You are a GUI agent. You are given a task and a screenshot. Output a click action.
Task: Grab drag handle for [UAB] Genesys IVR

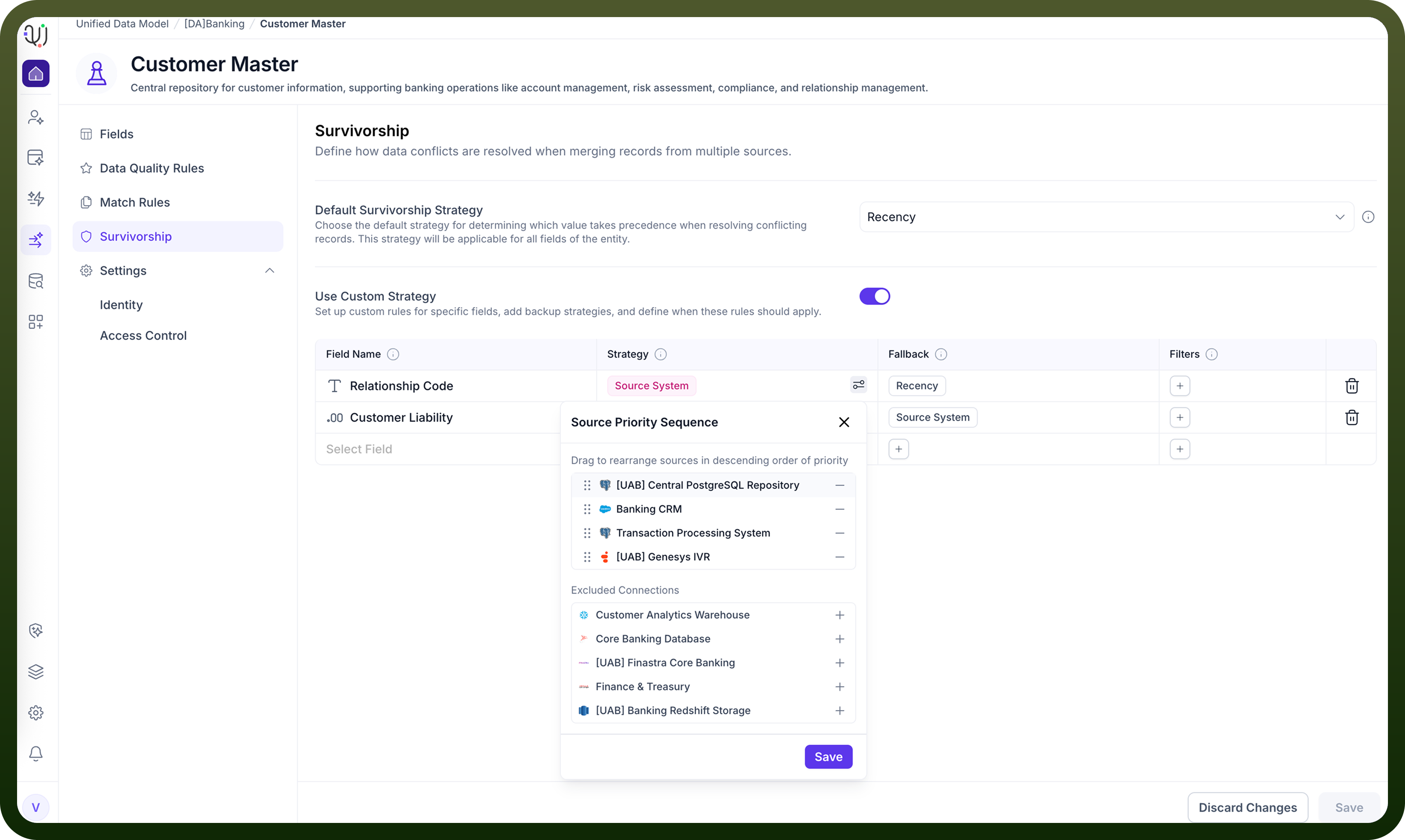click(x=587, y=557)
